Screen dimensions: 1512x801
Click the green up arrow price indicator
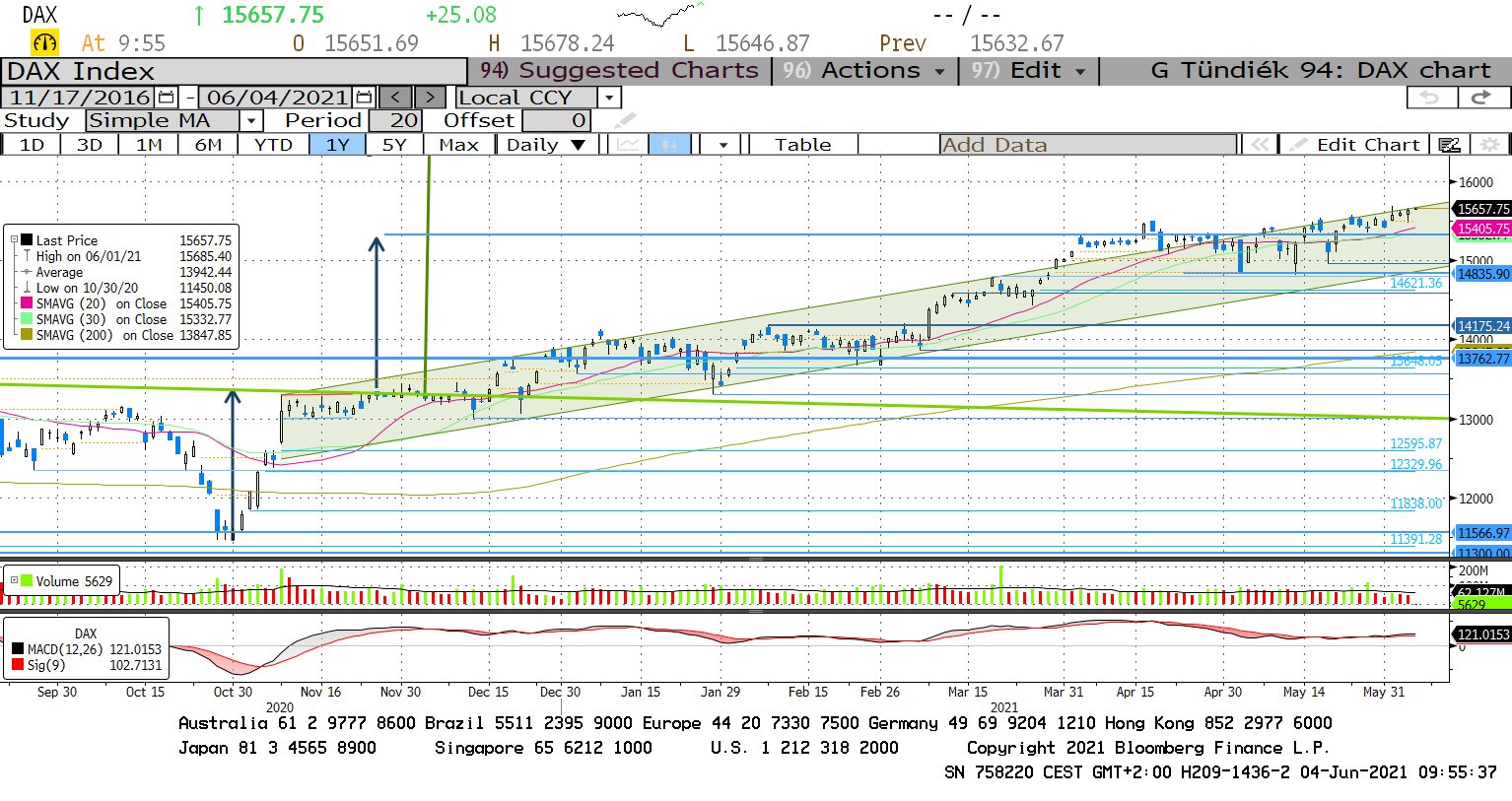coord(200,15)
